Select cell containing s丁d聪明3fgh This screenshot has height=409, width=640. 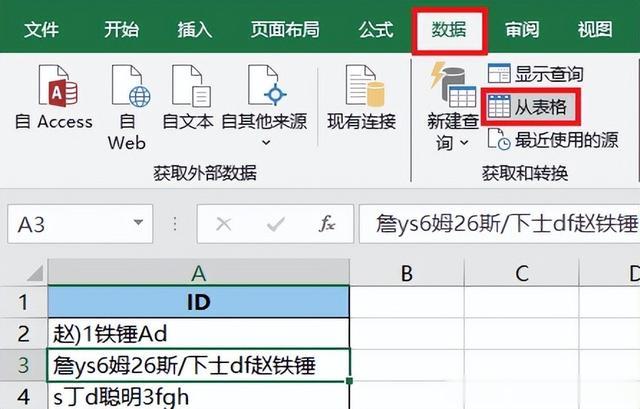click(198, 396)
